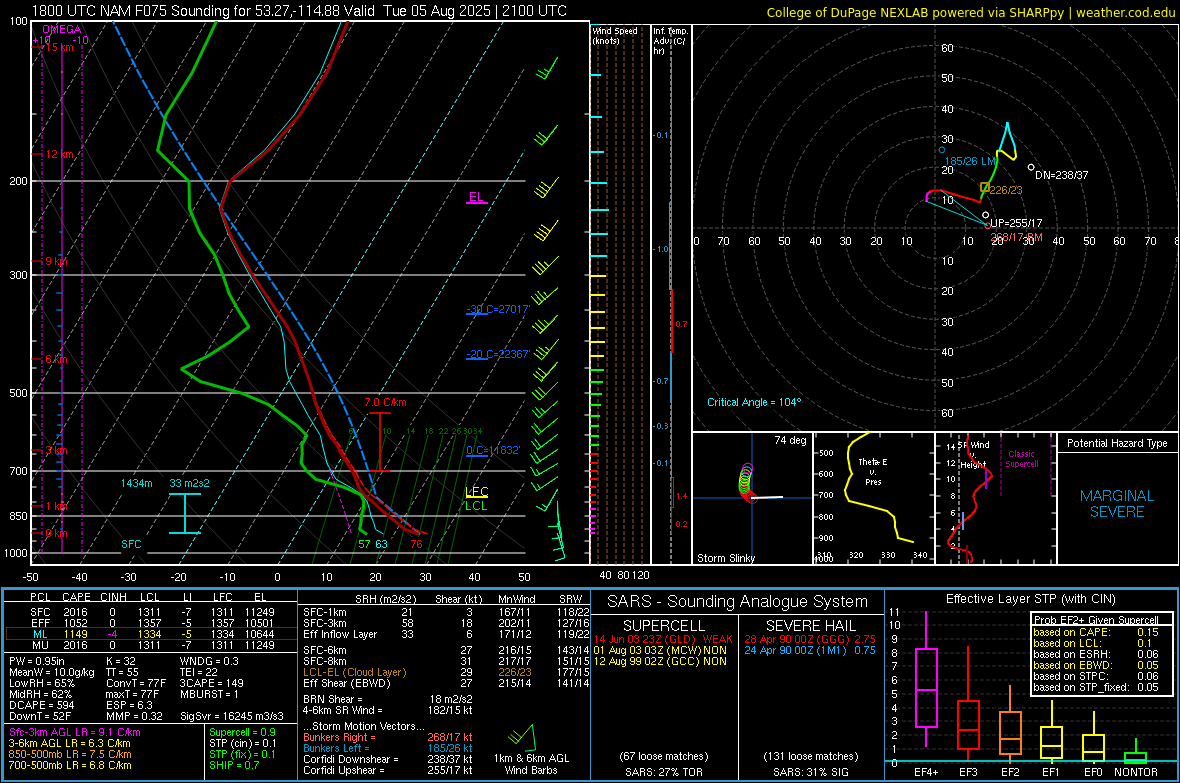The width and height of the screenshot is (1180, 783).
Task: Select the MU parcel row in the CAPE table
Action: [x=150, y=644]
